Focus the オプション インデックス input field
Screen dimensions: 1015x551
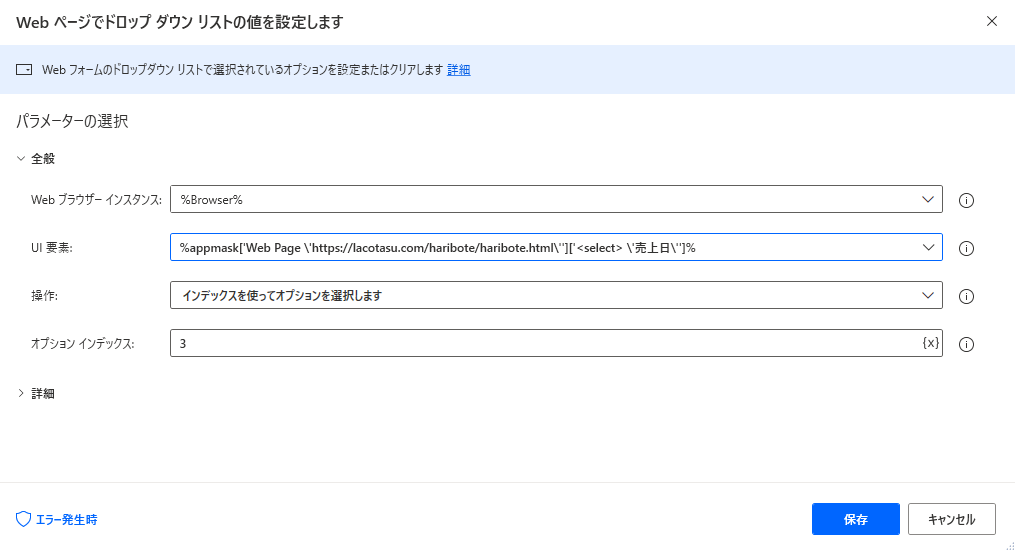[540, 343]
